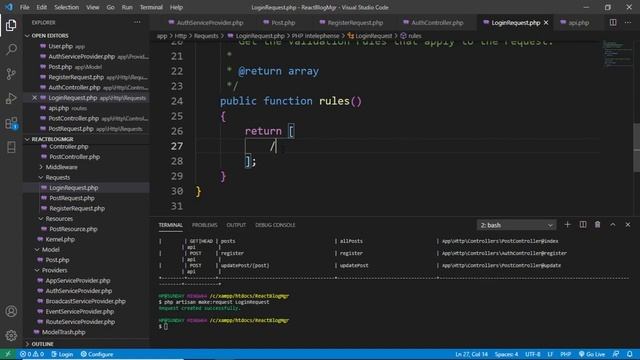Open the View menu
640x360 pixels.
(93, 7)
